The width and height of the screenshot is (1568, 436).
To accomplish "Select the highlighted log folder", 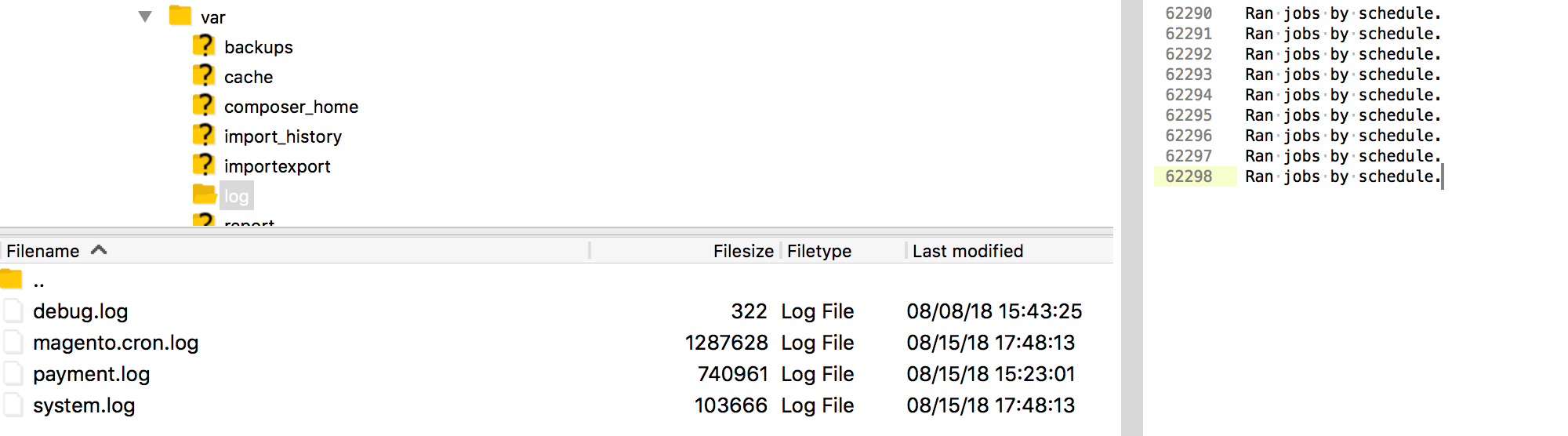I will pyautogui.click(x=236, y=196).
